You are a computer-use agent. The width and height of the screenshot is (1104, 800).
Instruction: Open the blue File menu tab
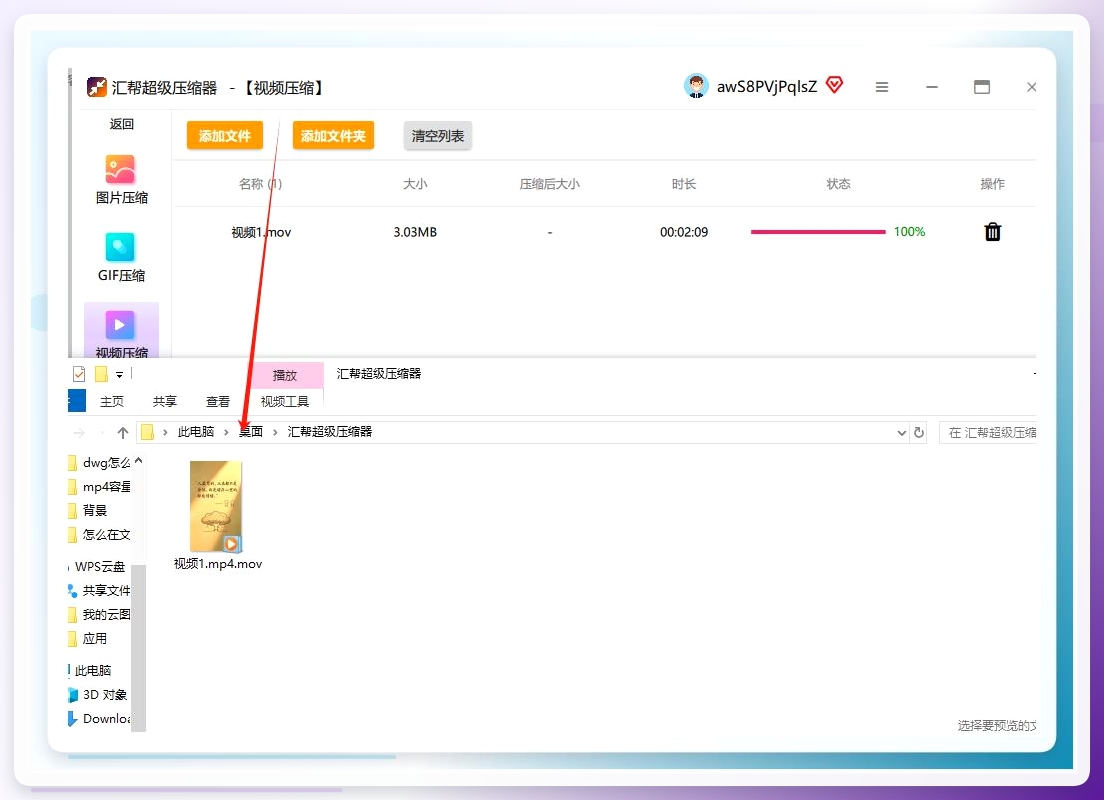point(77,401)
